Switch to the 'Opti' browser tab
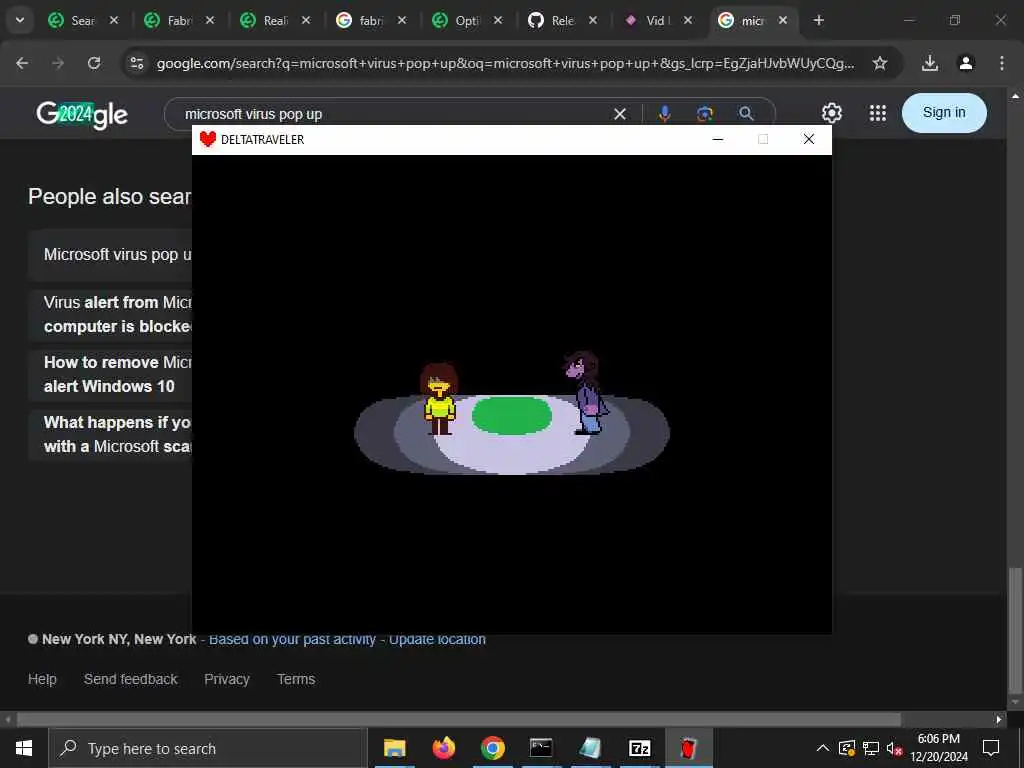 coord(467,20)
